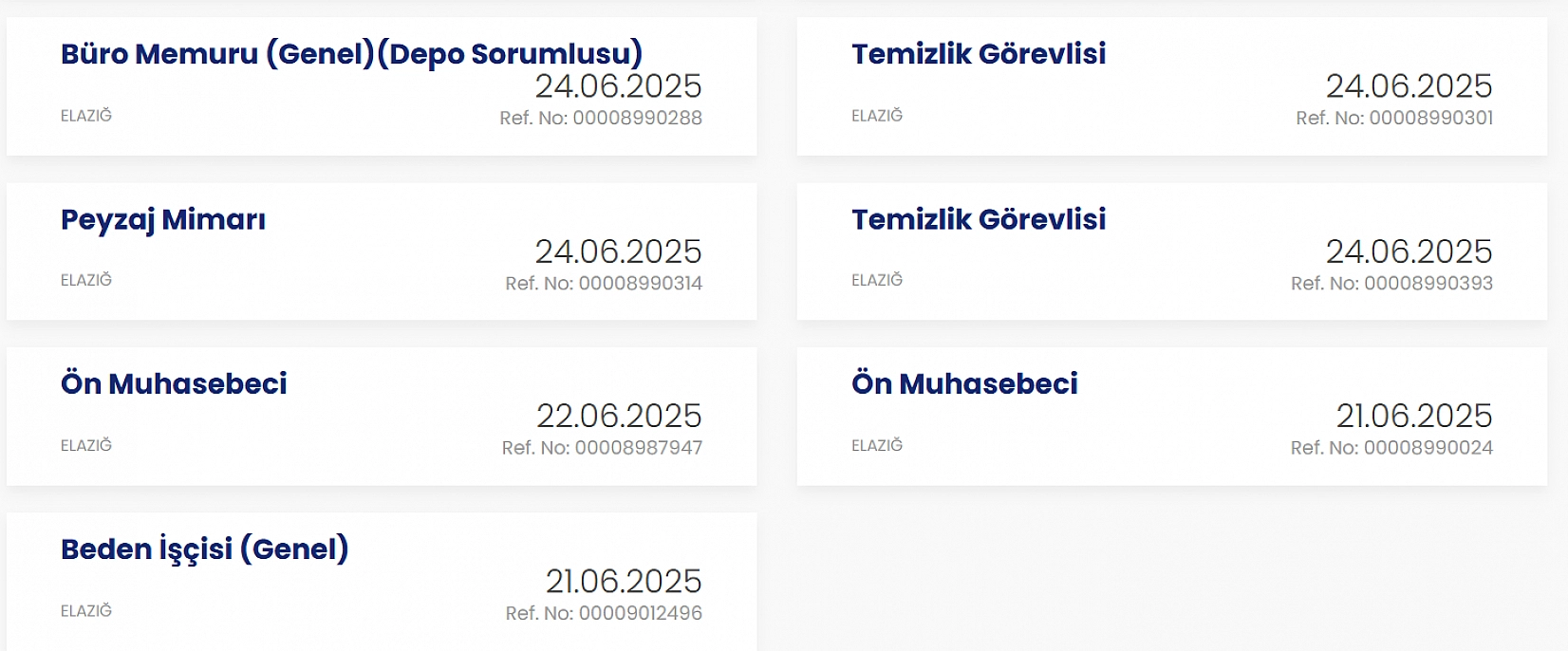The width and height of the screenshot is (1568, 651).
Task: Click Ref. No: 00009012496 text
Action: (604, 613)
